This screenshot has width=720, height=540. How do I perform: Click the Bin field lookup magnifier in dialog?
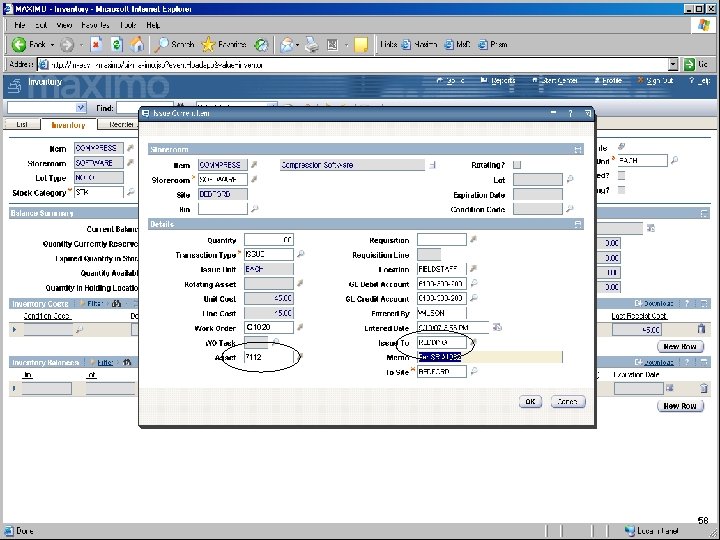[x=254, y=209]
